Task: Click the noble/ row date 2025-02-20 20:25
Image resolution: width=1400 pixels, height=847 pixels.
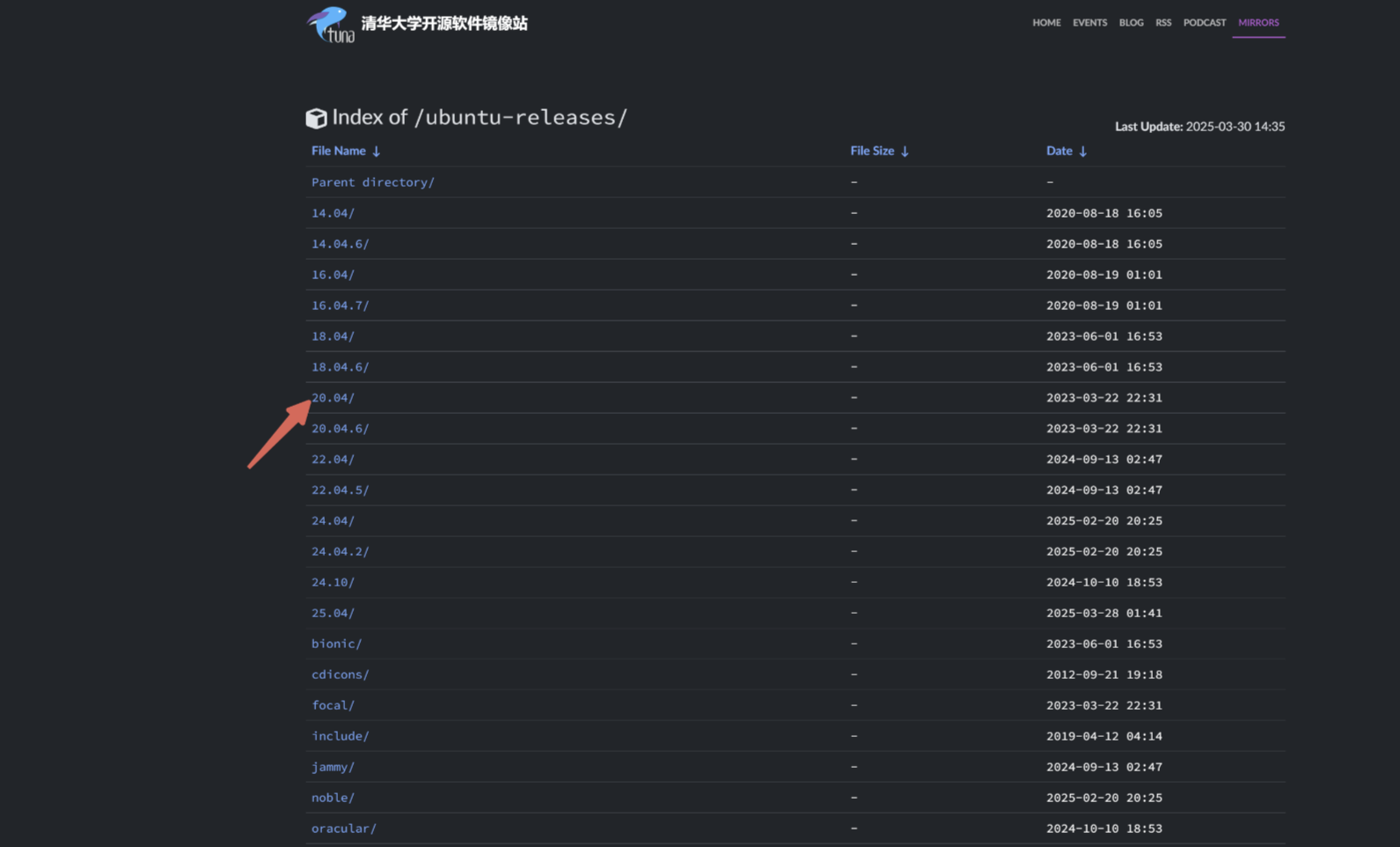Action: pos(1104,799)
